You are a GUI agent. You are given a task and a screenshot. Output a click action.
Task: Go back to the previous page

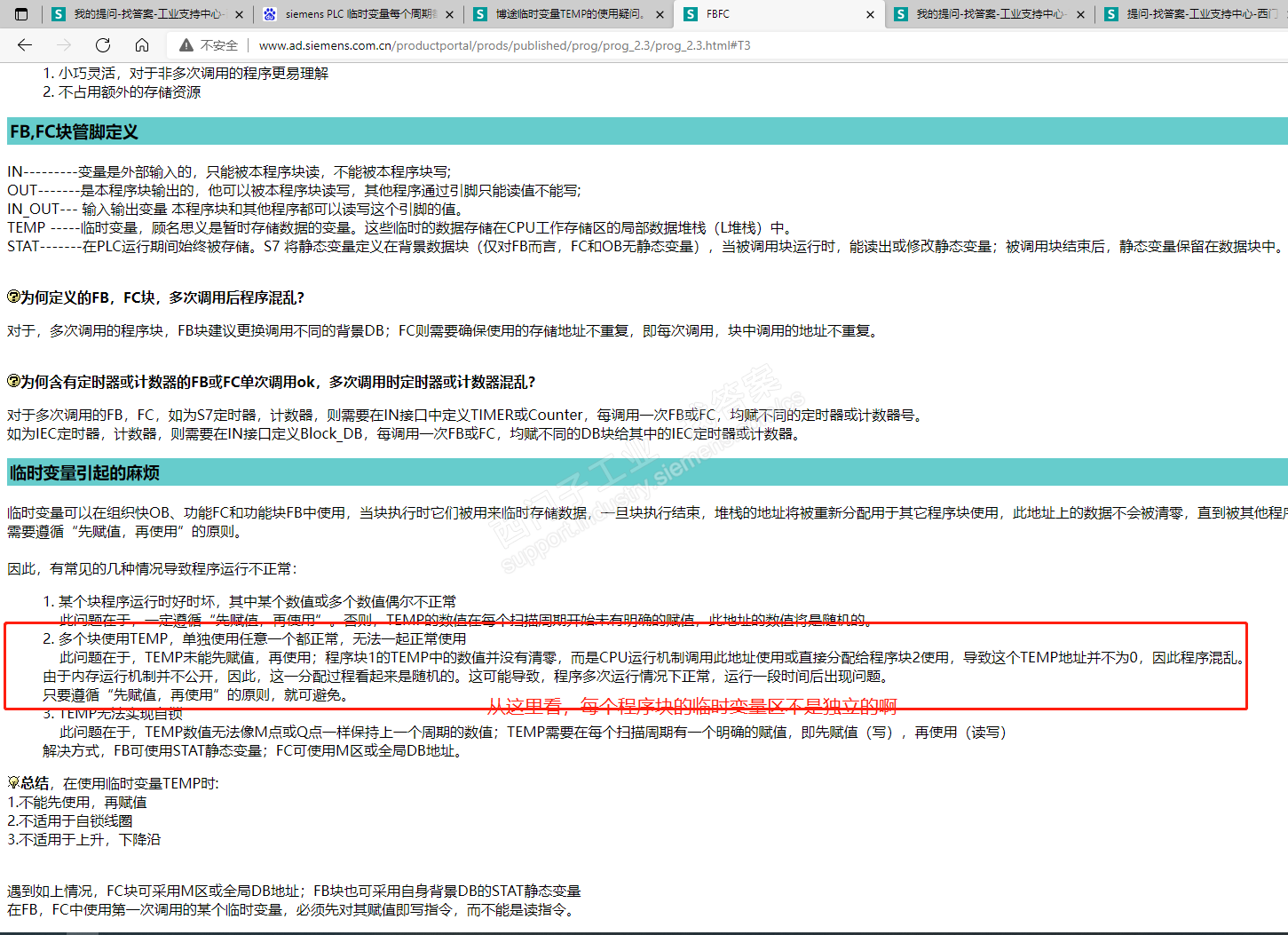click(x=25, y=45)
